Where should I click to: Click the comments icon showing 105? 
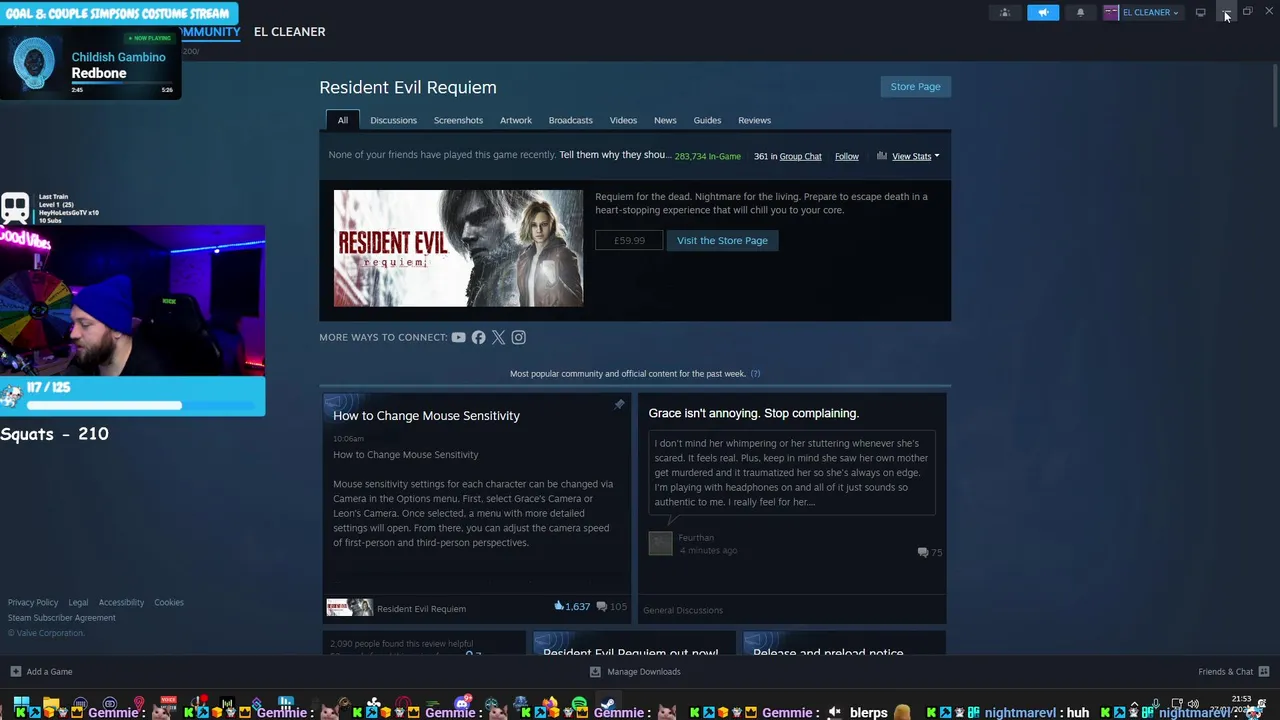click(601, 606)
